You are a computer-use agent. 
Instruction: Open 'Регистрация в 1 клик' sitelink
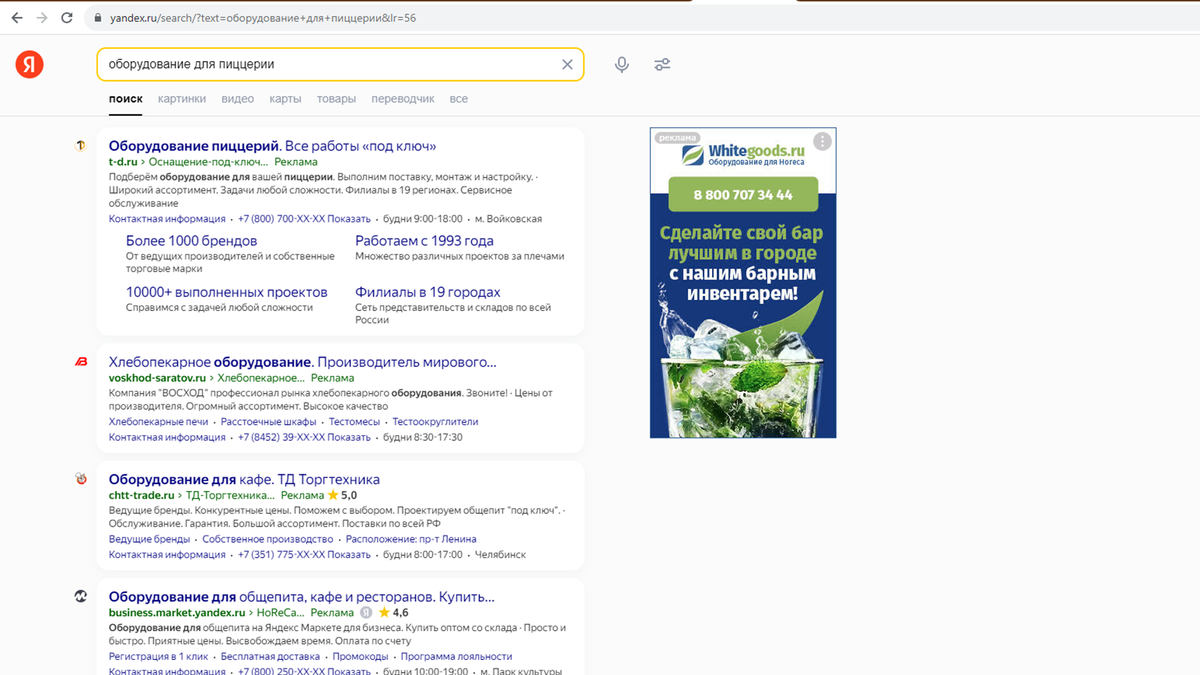[159, 656]
